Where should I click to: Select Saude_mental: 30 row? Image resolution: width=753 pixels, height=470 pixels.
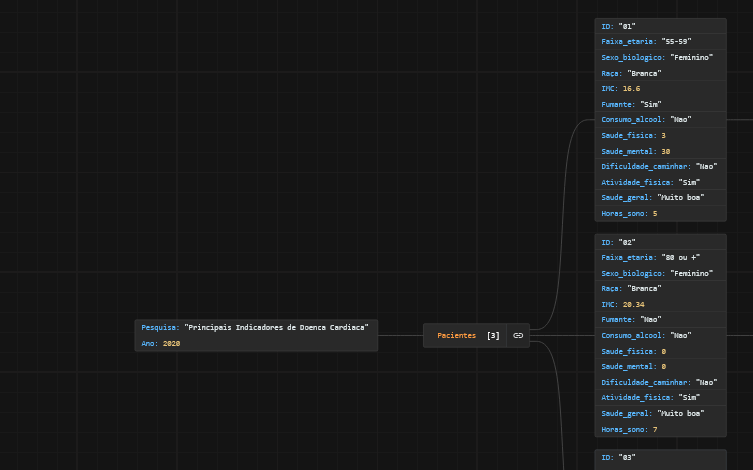(660, 151)
